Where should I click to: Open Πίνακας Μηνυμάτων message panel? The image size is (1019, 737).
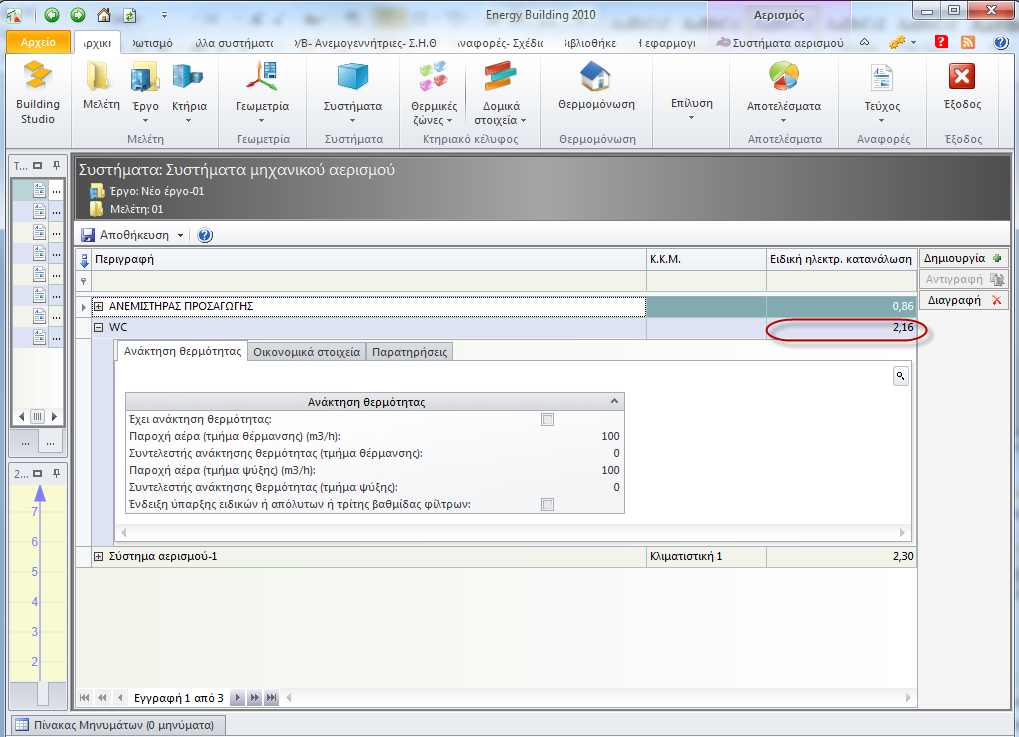click(118, 725)
